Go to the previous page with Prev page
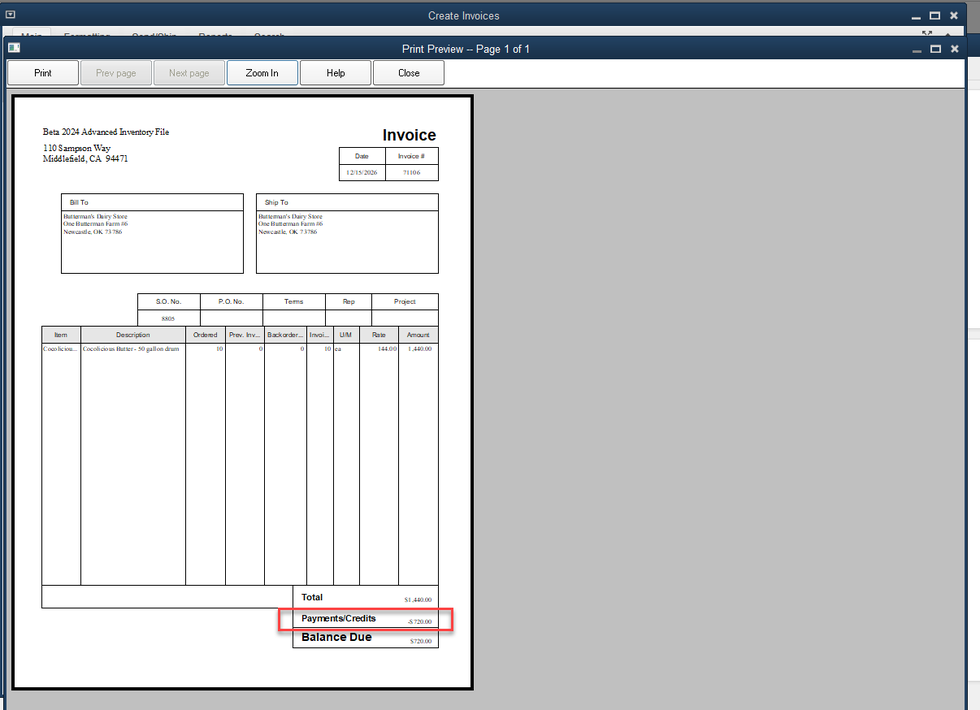The image size is (980, 710). coord(116,73)
